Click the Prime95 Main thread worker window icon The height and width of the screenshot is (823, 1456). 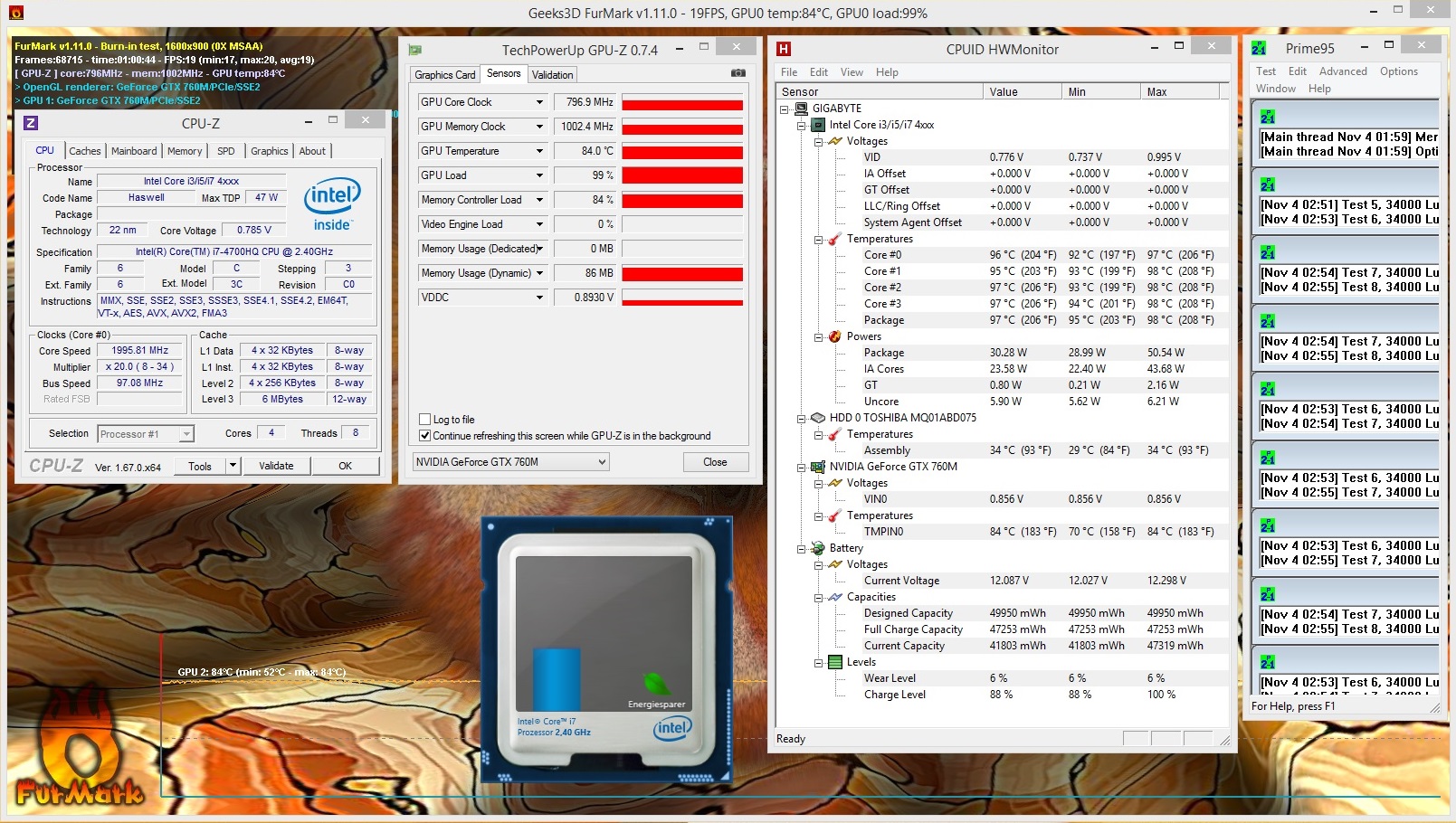click(1268, 117)
